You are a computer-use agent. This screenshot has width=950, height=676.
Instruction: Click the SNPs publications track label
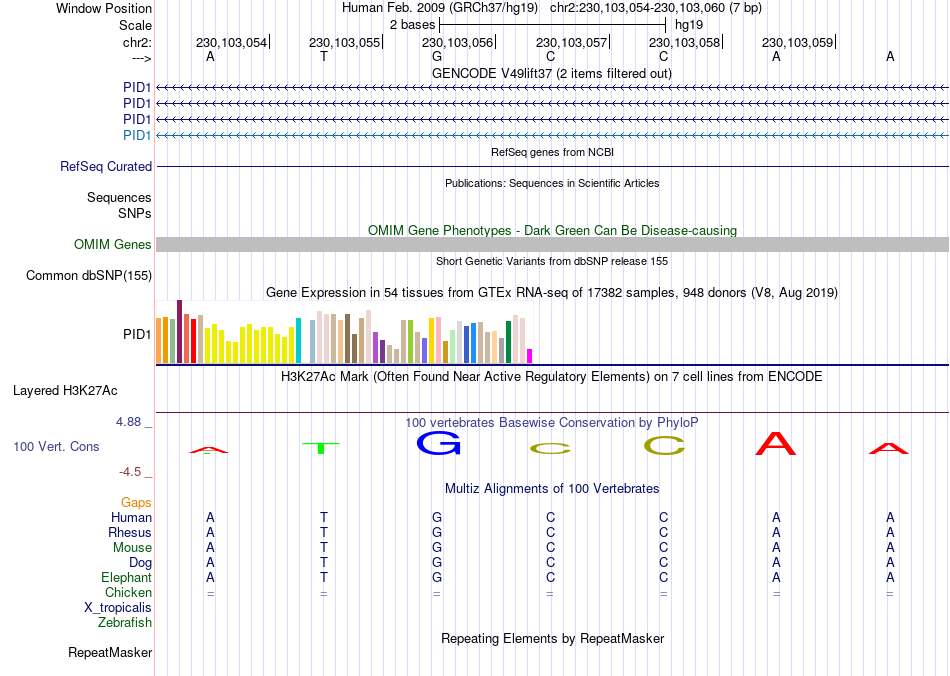[x=135, y=213]
